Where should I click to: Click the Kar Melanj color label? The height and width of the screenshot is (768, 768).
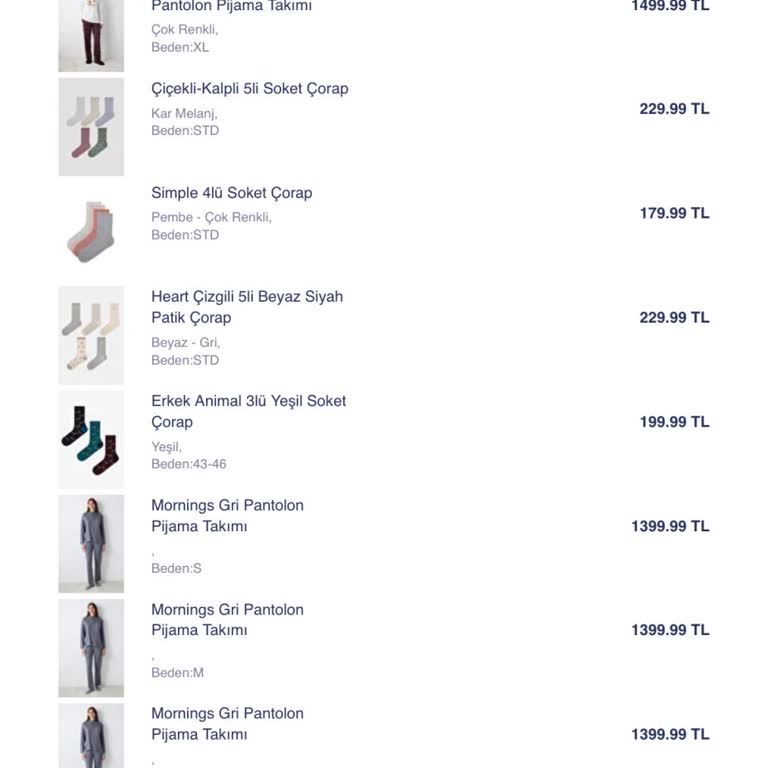click(x=184, y=113)
